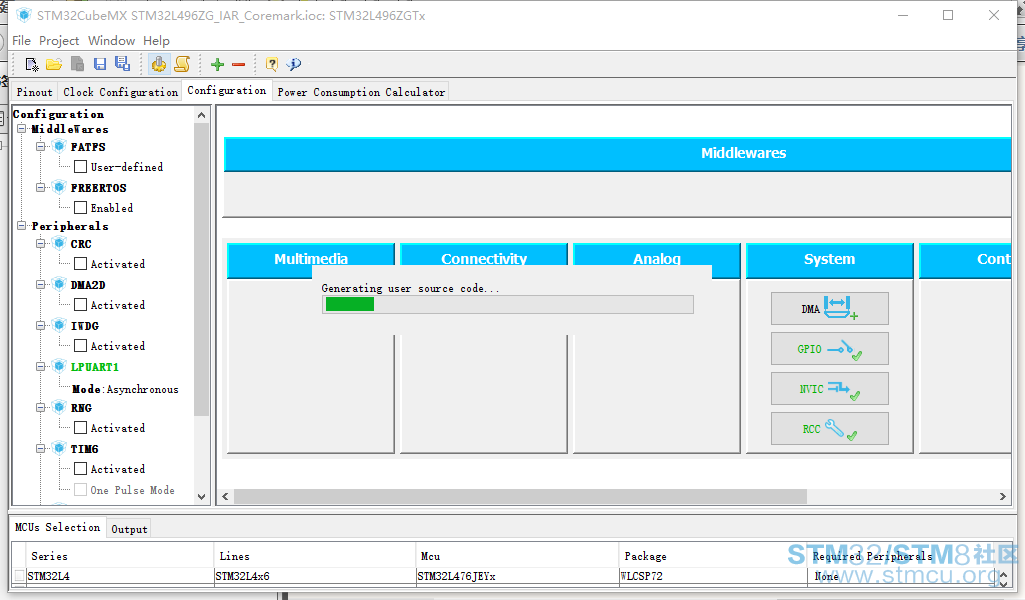The image size is (1025, 600).
Task: Check TIM6 Activated checkbox
Action: coord(80,469)
